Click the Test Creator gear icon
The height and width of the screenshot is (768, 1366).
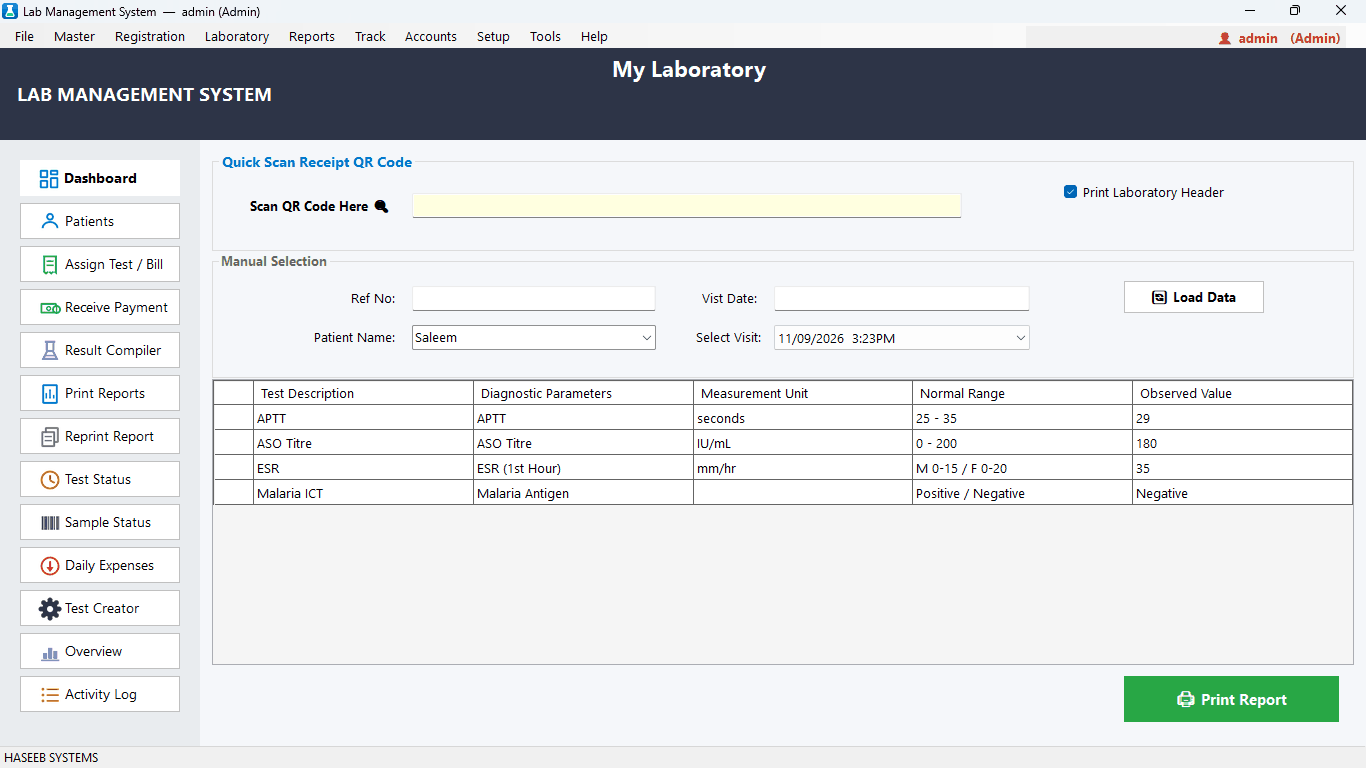pyautogui.click(x=50, y=608)
